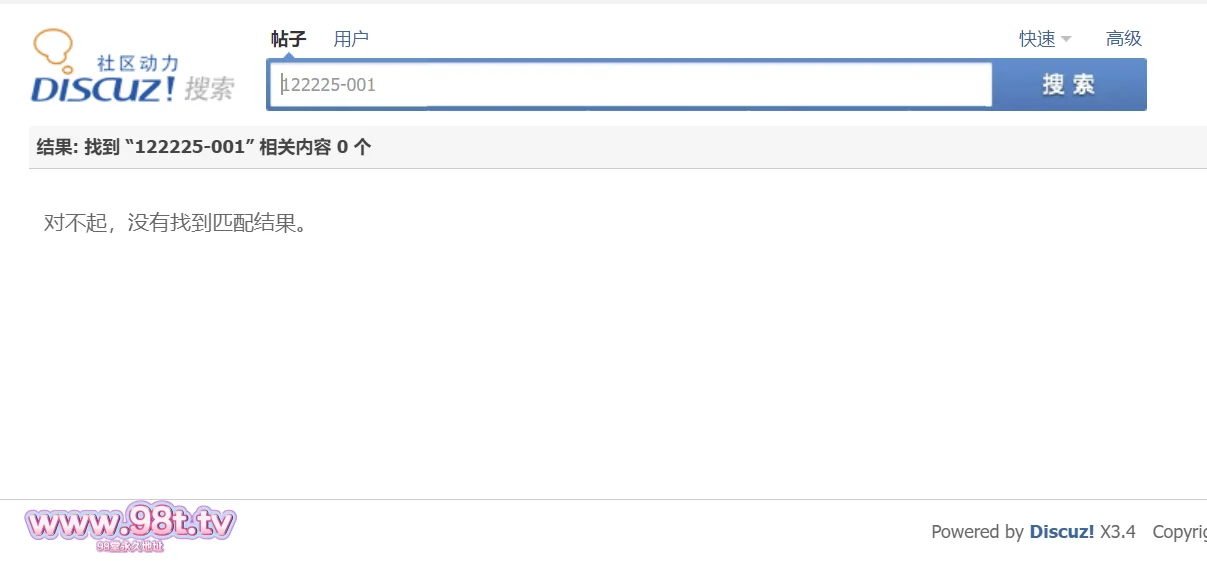This screenshot has width=1207, height=561.
Task: Click the quoted "122225-001" term in results header
Action: tap(189, 147)
